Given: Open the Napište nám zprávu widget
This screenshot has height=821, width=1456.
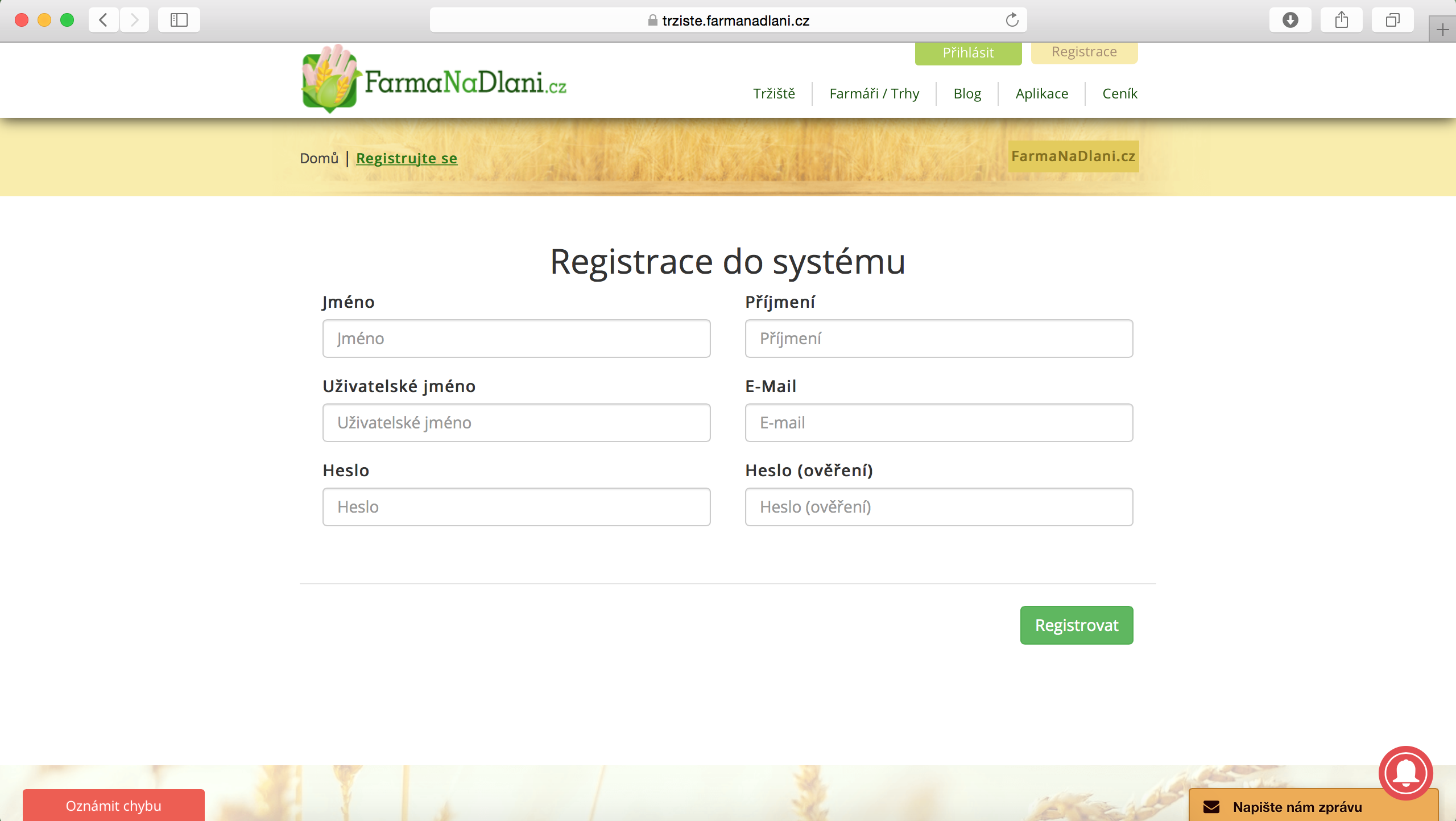Looking at the screenshot, I should click(1297, 807).
